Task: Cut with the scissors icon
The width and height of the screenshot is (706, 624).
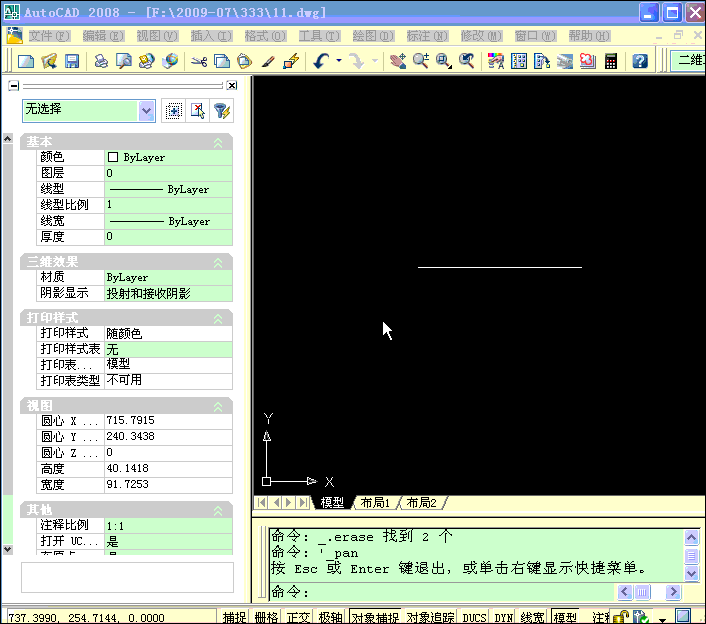Action: pyautogui.click(x=199, y=61)
